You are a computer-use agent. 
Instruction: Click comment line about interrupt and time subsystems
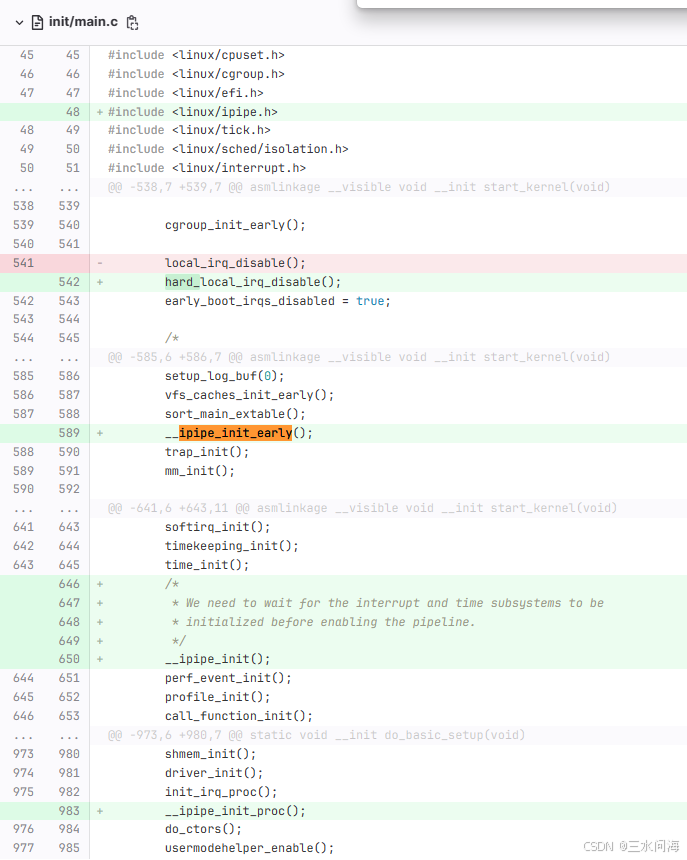pyautogui.click(x=388, y=603)
